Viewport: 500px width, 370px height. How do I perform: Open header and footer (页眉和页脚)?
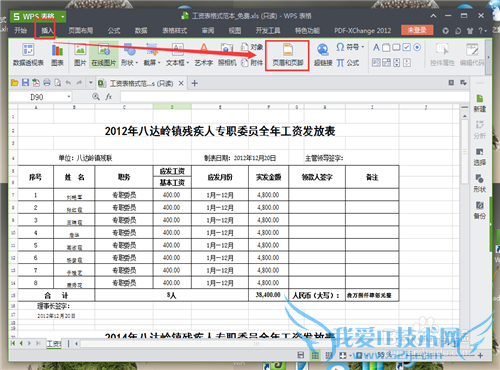[287, 55]
